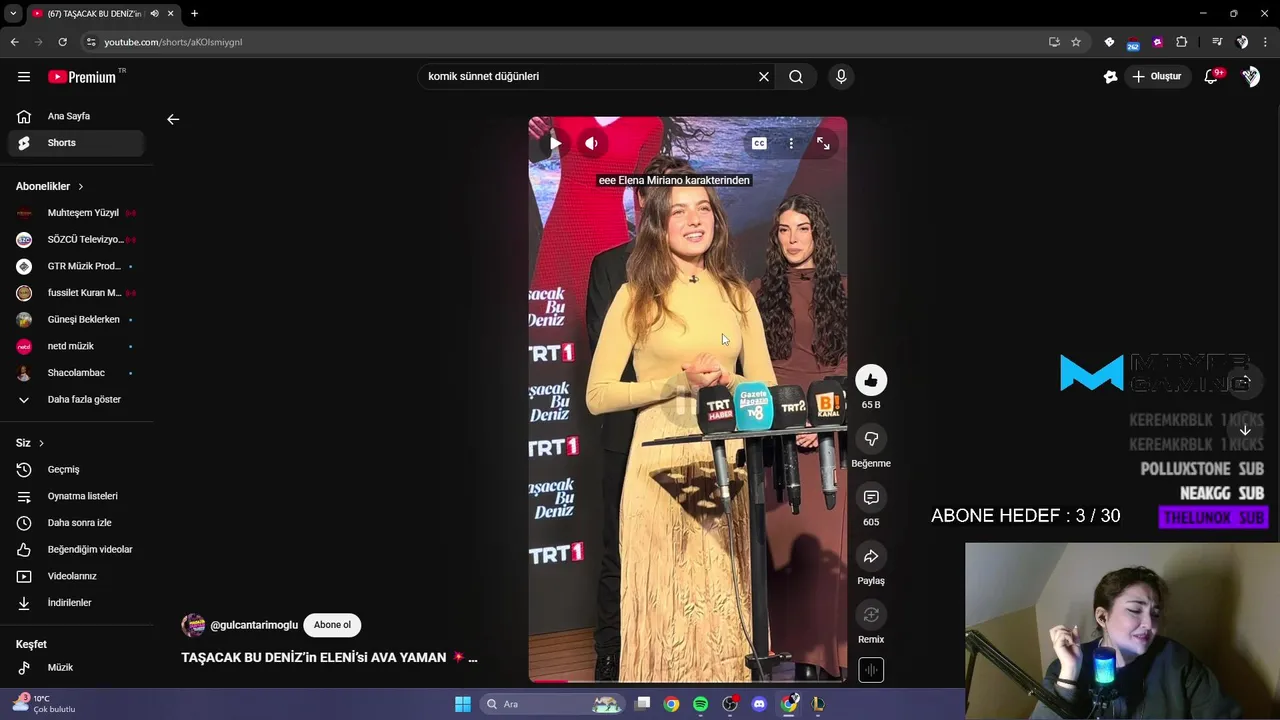Open the Chrome three-dot menu
The width and height of the screenshot is (1280, 720).
[1266, 42]
